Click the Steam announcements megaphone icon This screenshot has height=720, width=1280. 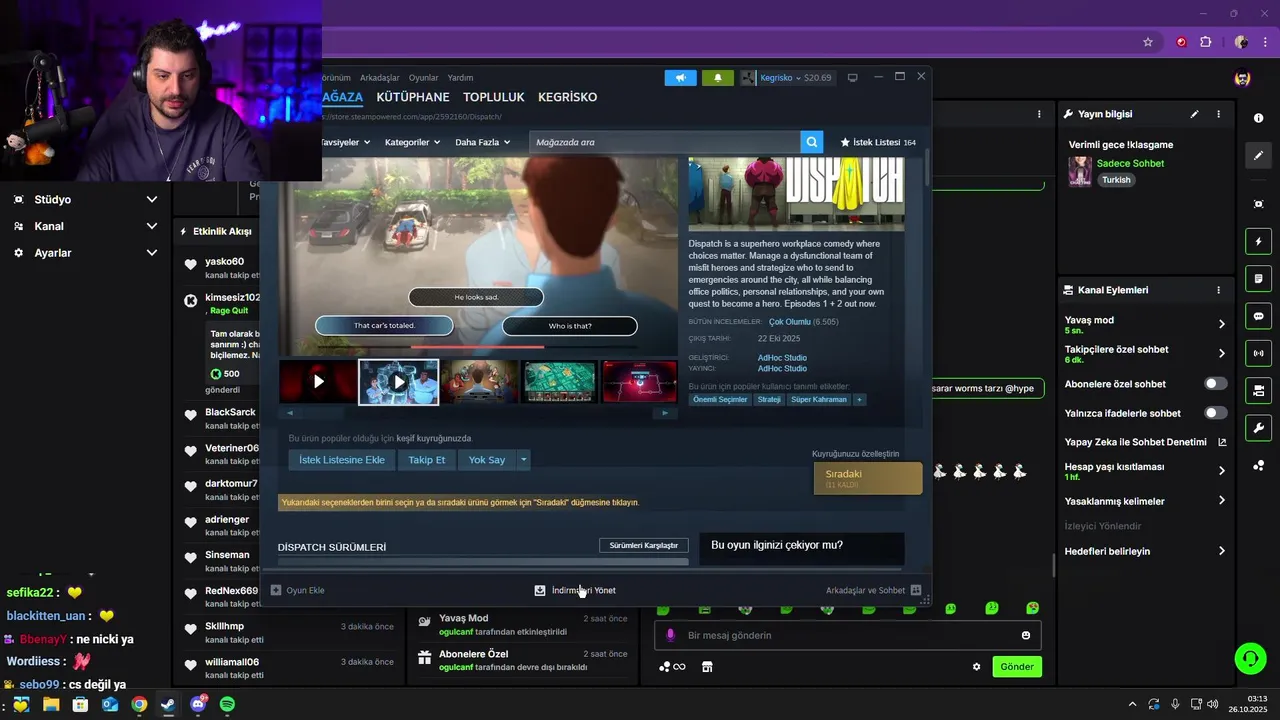(680, 77)
